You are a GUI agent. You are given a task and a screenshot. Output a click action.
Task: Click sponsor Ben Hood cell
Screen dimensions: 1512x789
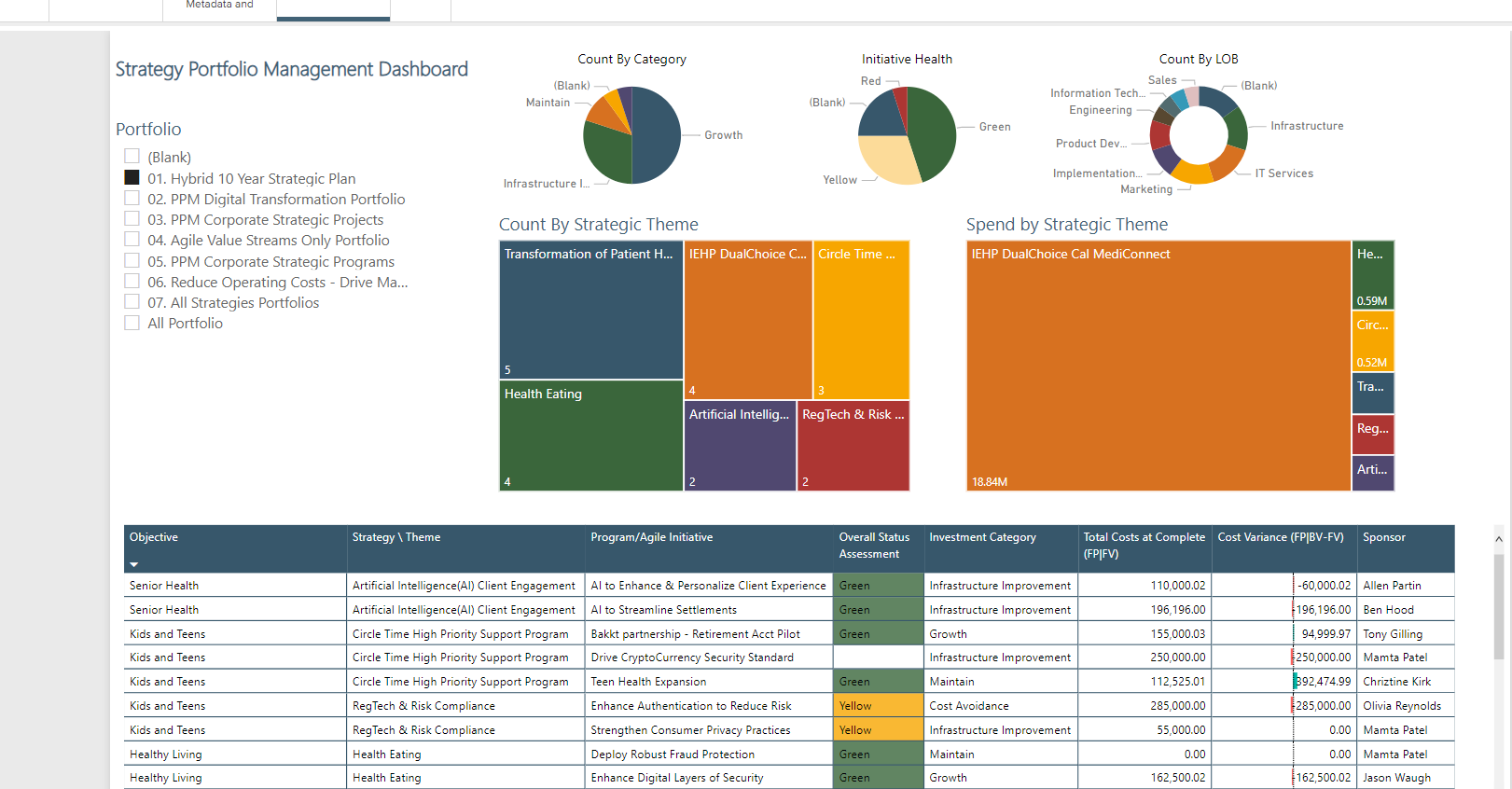1406,610
